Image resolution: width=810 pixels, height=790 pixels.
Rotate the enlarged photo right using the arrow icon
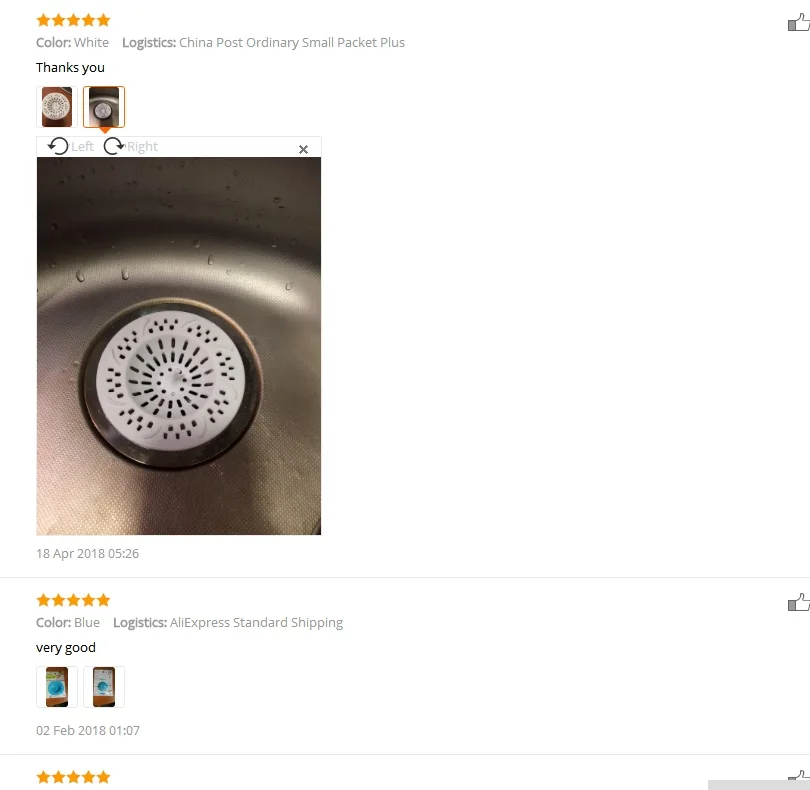click(x=114, y=146)
